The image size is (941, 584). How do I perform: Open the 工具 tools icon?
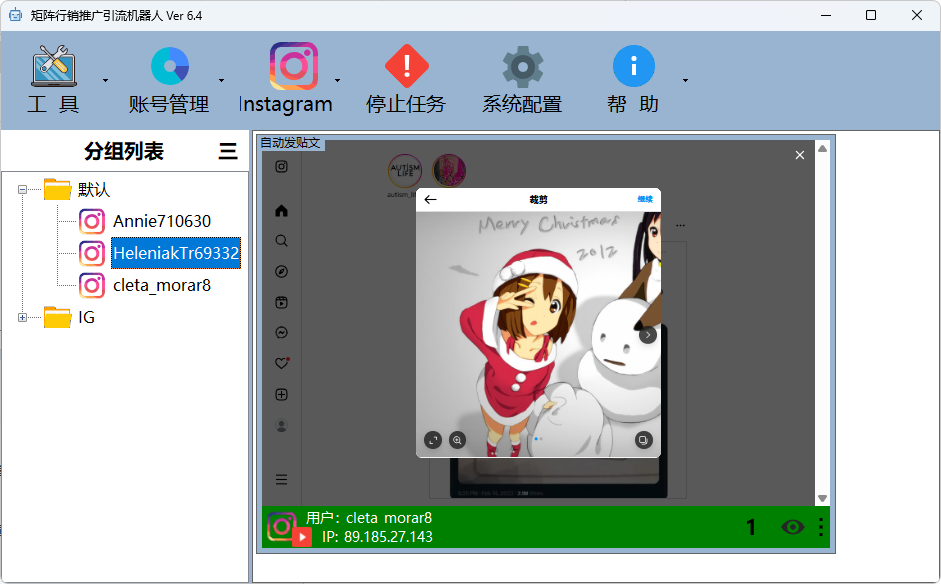pos(54,66)
